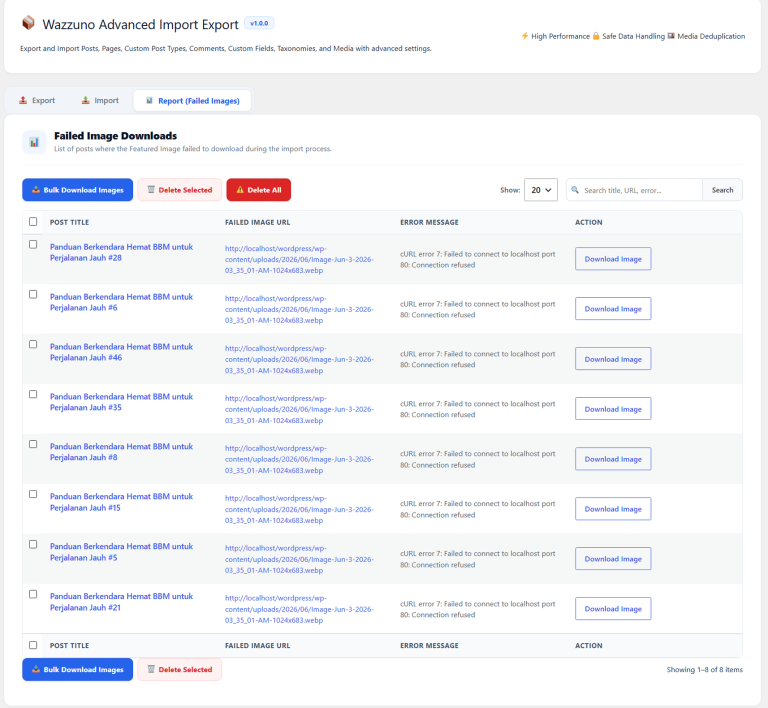Click the Wazzuno package logo icon
The width and height of the screenshot is (768, 708).
(x=28, y=23)
